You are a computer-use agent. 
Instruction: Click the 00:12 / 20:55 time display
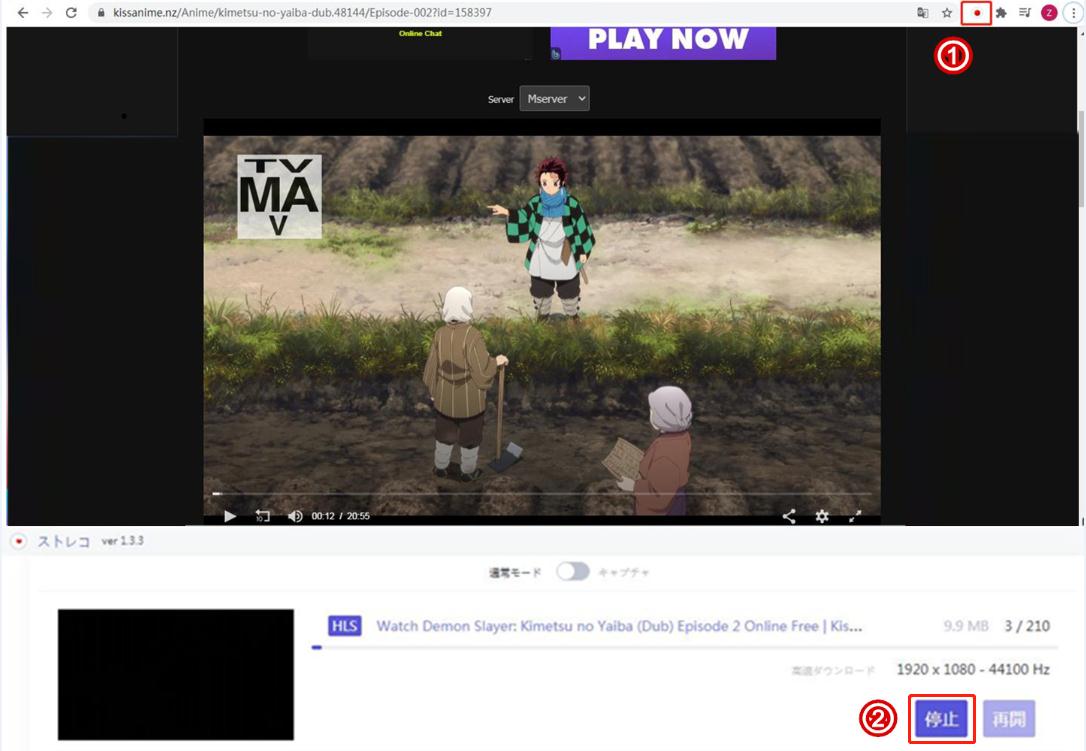click(340, 516)
